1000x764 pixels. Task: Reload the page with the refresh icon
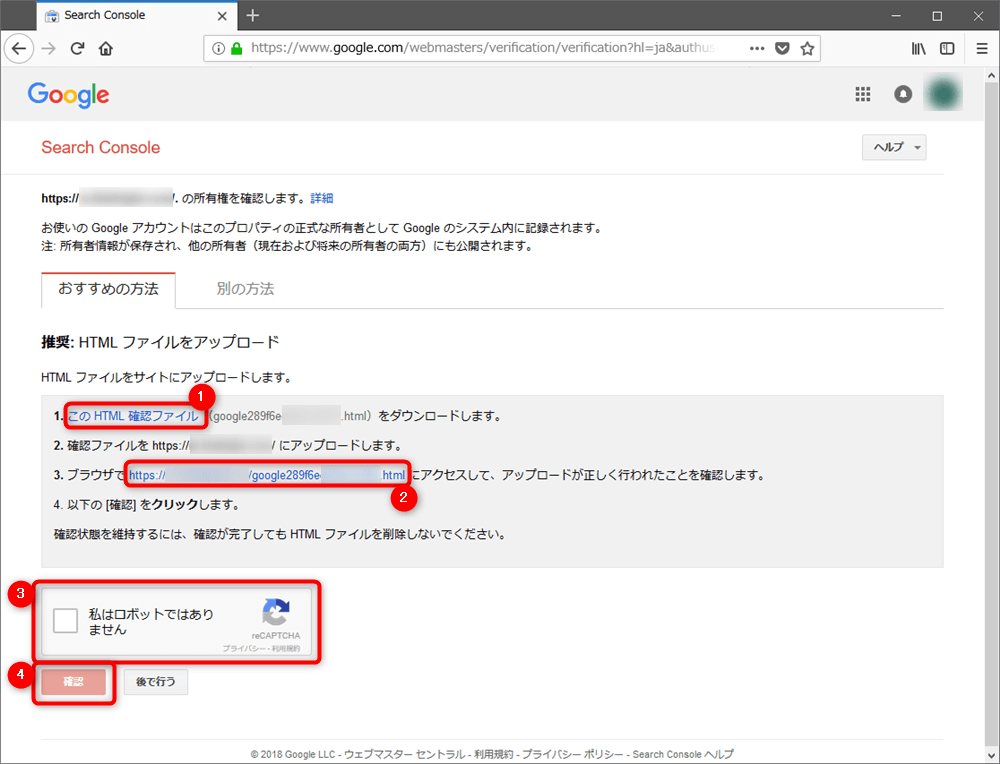click(77, 48)
